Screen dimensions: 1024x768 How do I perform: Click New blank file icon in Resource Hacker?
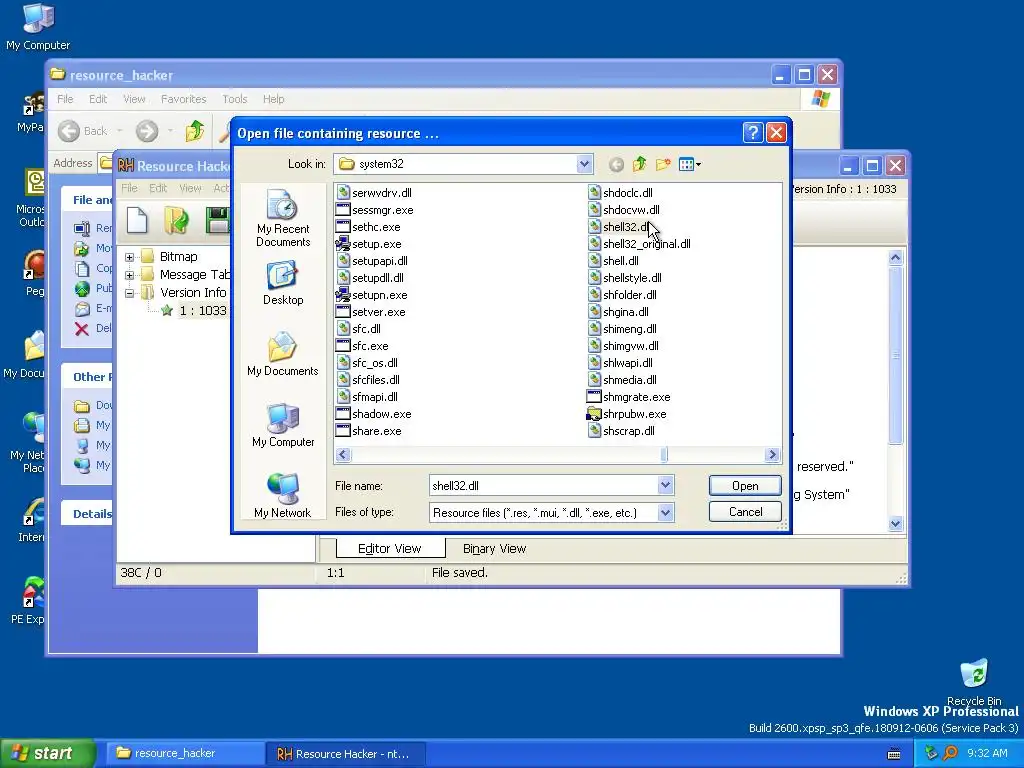click(x=137, y=219)
